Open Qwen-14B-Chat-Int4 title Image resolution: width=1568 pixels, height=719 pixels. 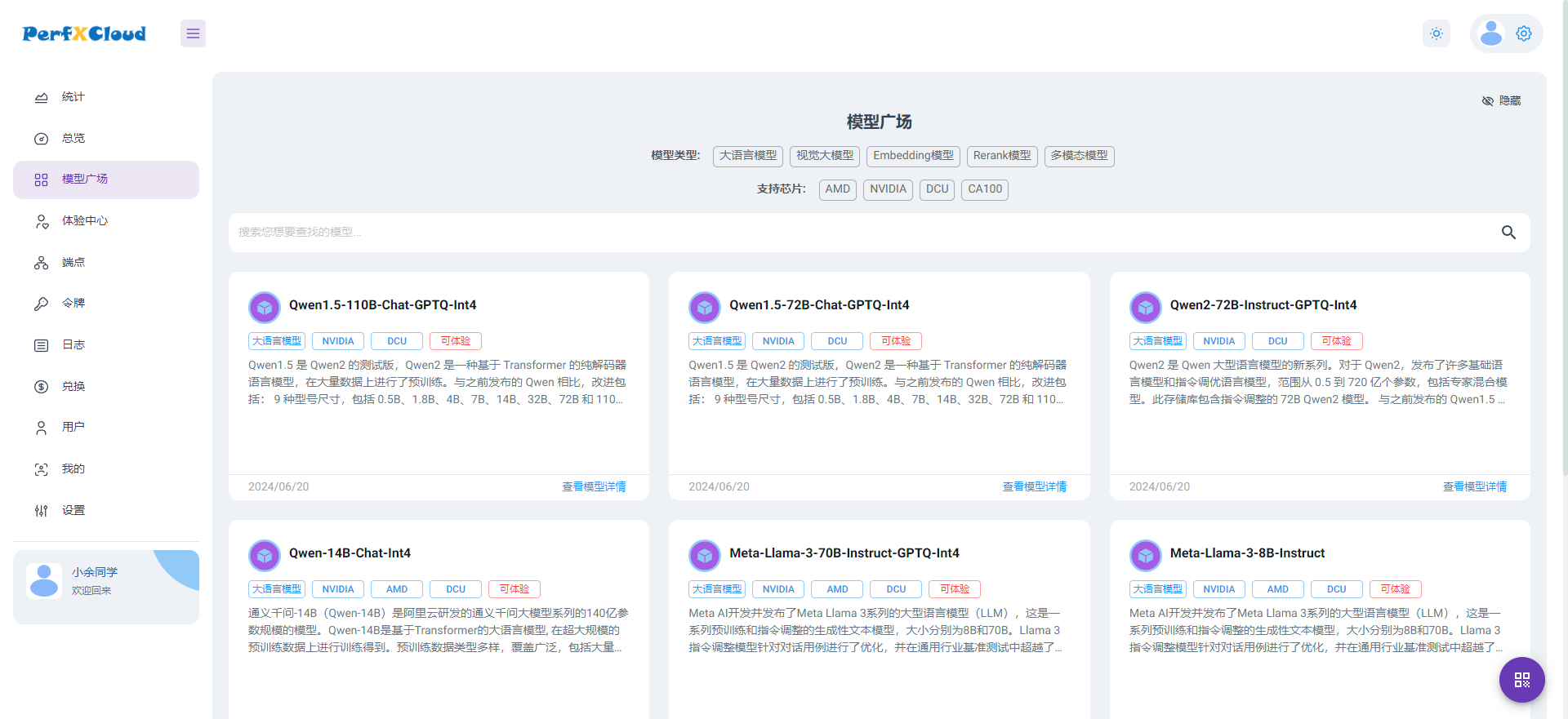point(350,553)
